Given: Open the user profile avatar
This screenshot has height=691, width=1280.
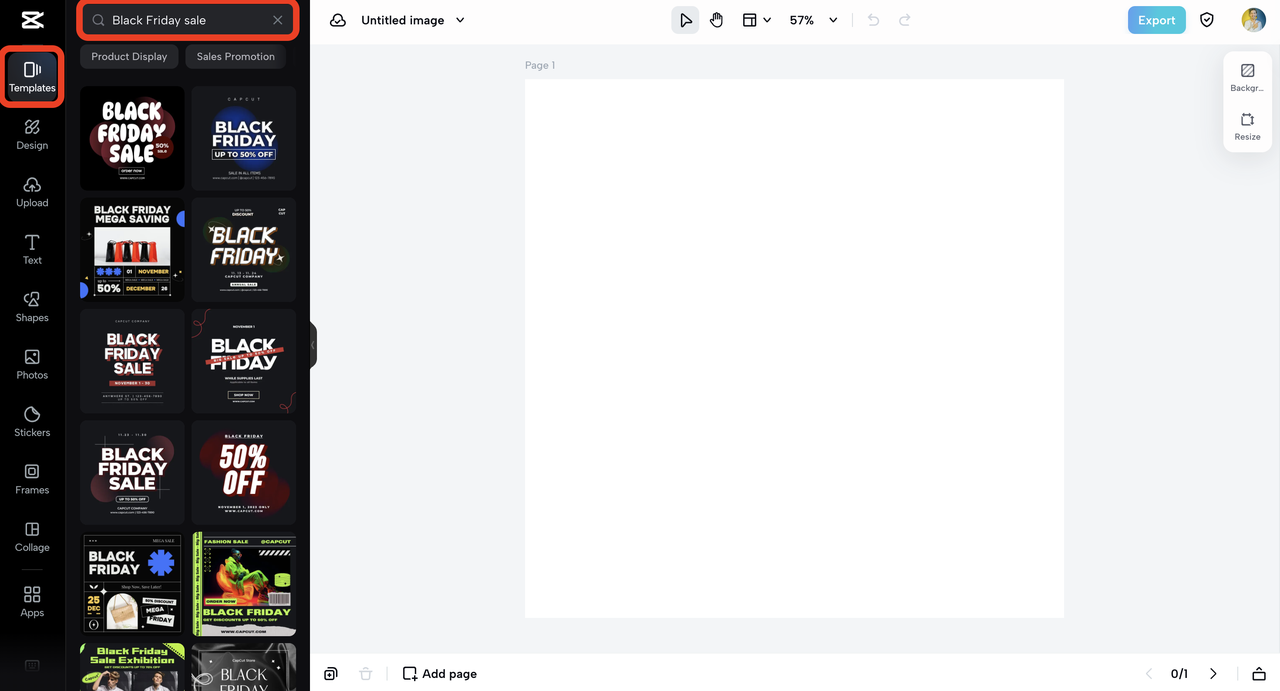Looking at the screenshot, I should coord(1253,20).
